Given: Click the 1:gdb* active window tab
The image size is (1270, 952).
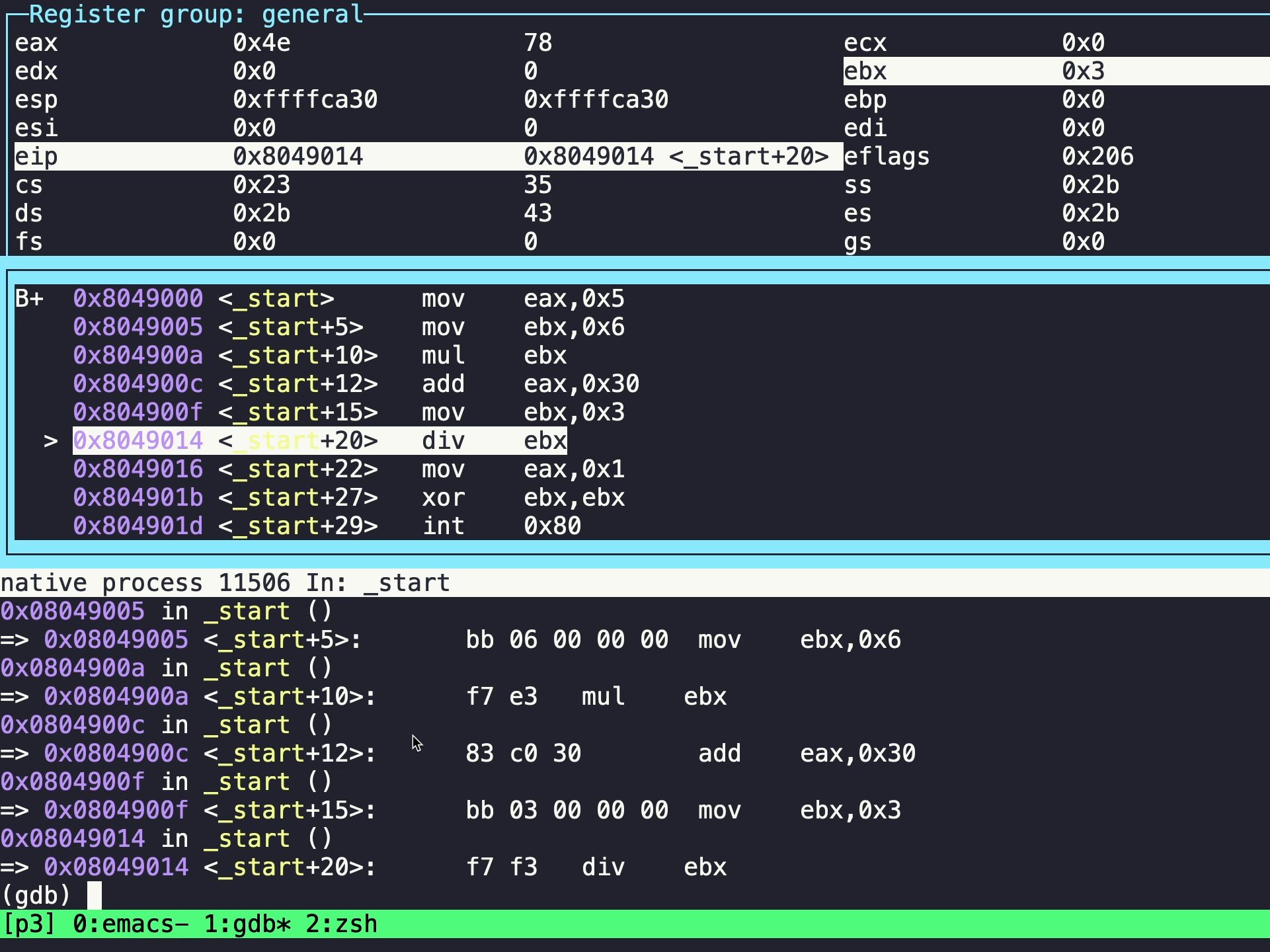Looking at the screenshot, I should point(247,924).
